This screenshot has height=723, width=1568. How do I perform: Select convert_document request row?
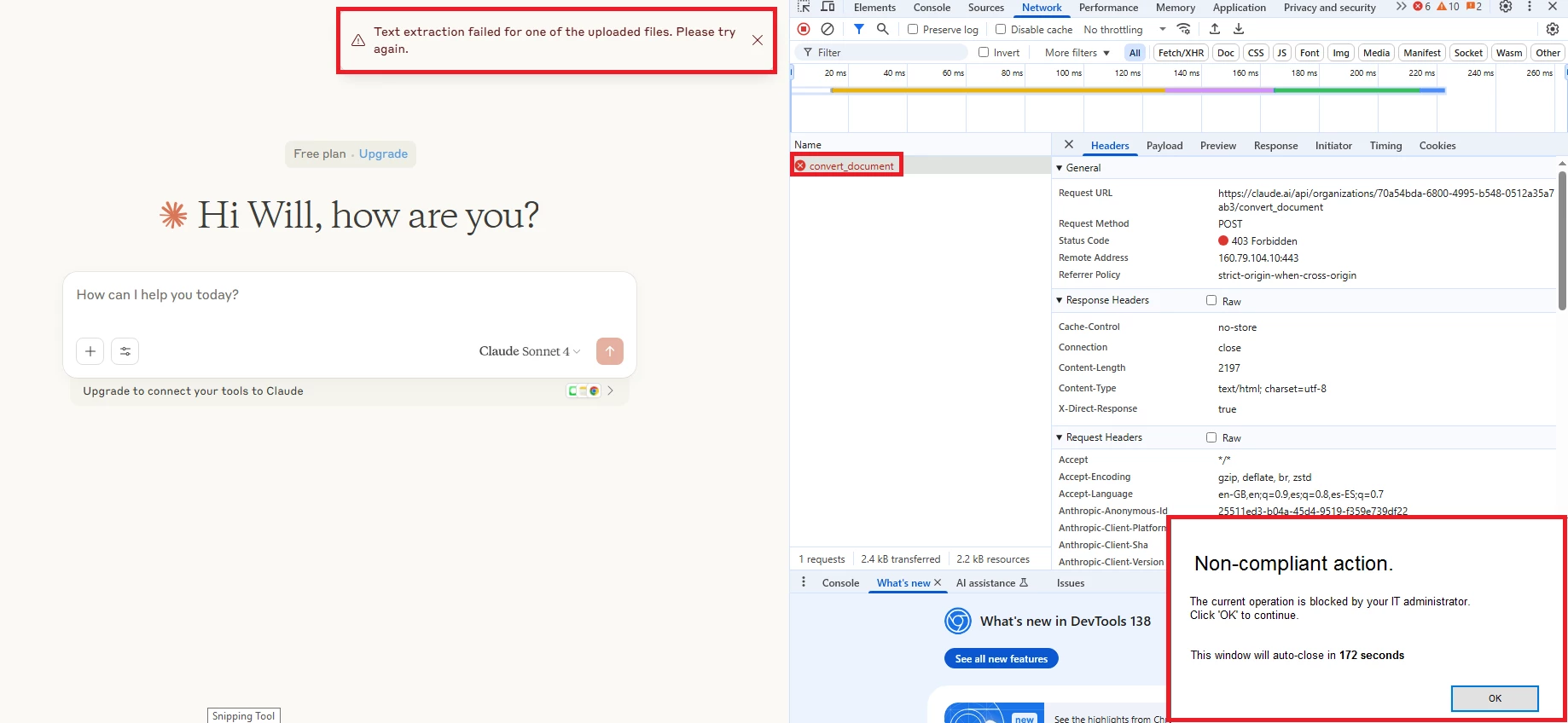coord(920,165)
